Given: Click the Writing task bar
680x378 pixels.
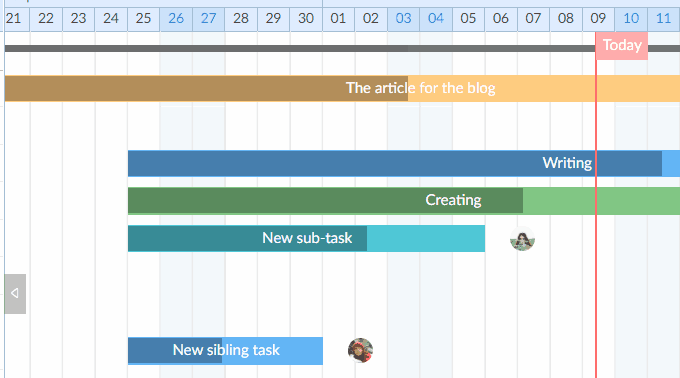Looking at the screenshot, I should pyautogui.click(x=404, y=163).
